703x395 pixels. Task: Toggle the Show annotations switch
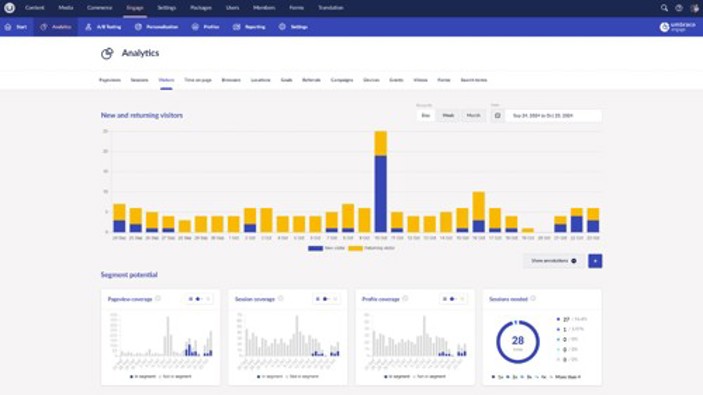pyautogui.click(x=574, y=261)
